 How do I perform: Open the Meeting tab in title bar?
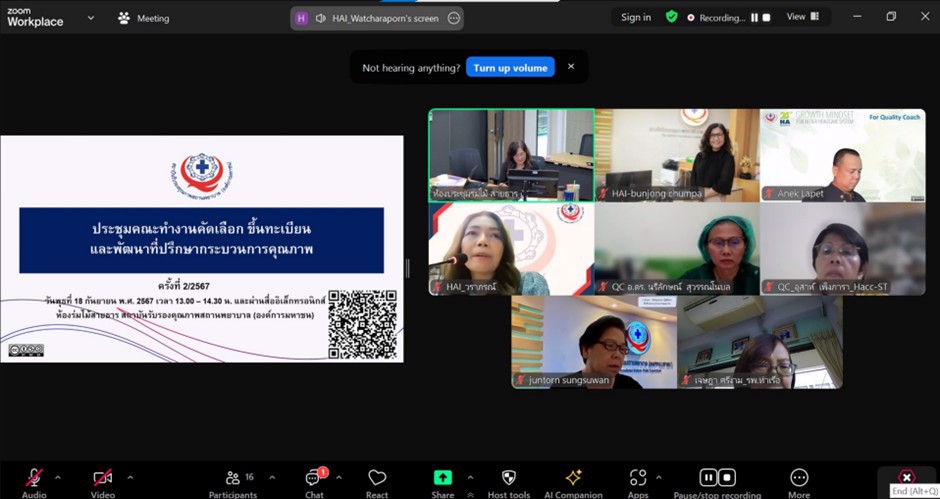[144, 18]
